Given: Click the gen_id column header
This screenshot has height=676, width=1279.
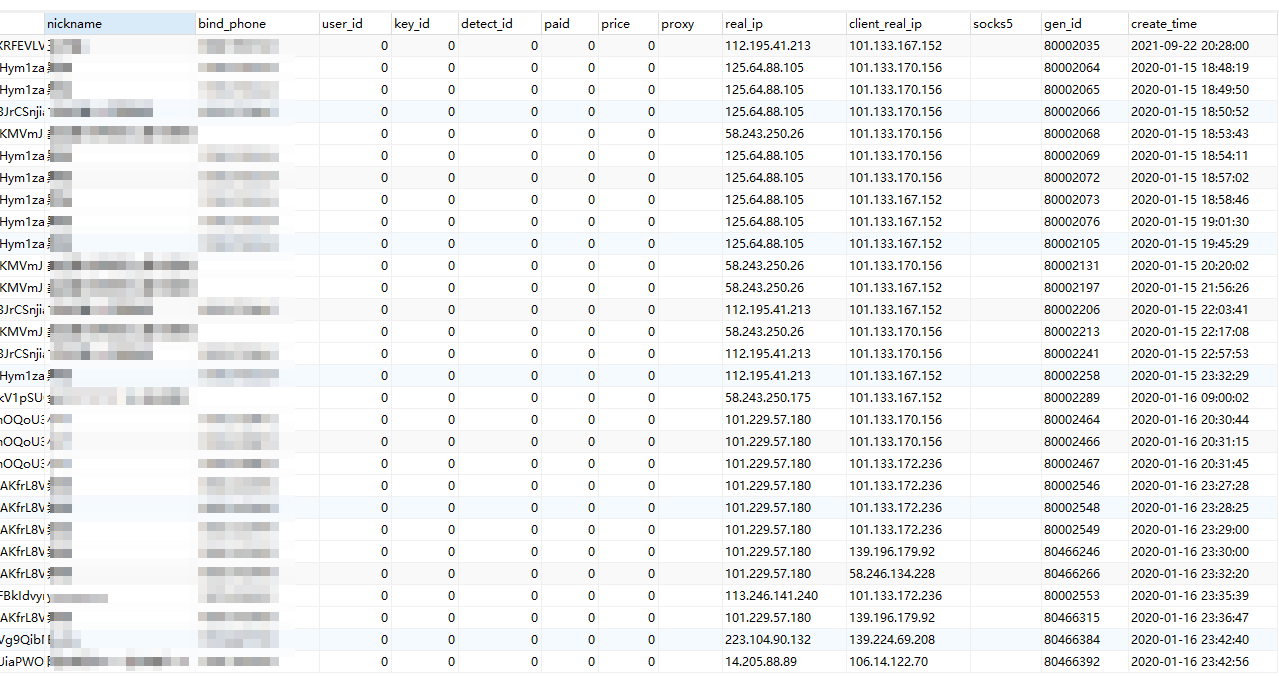Looking at the screenshot, I should coord(1083,24).
